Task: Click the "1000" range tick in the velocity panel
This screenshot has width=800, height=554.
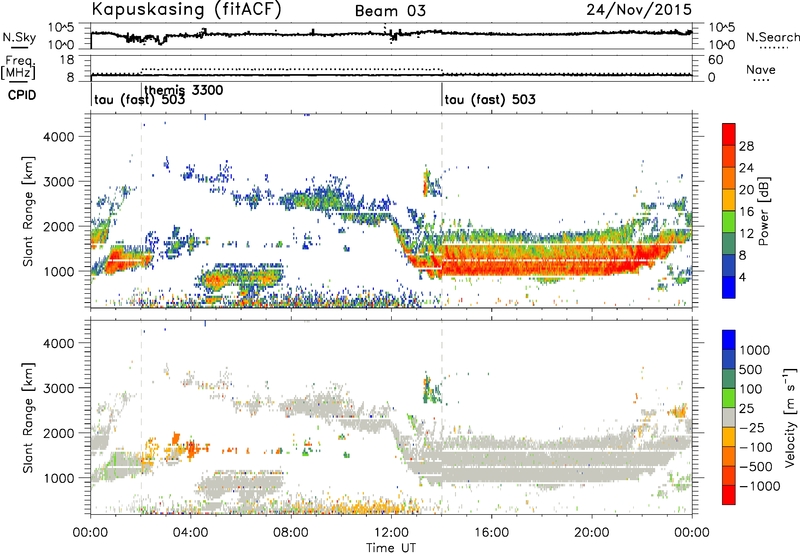Action: pyautogui.click(x=58, y=478)
